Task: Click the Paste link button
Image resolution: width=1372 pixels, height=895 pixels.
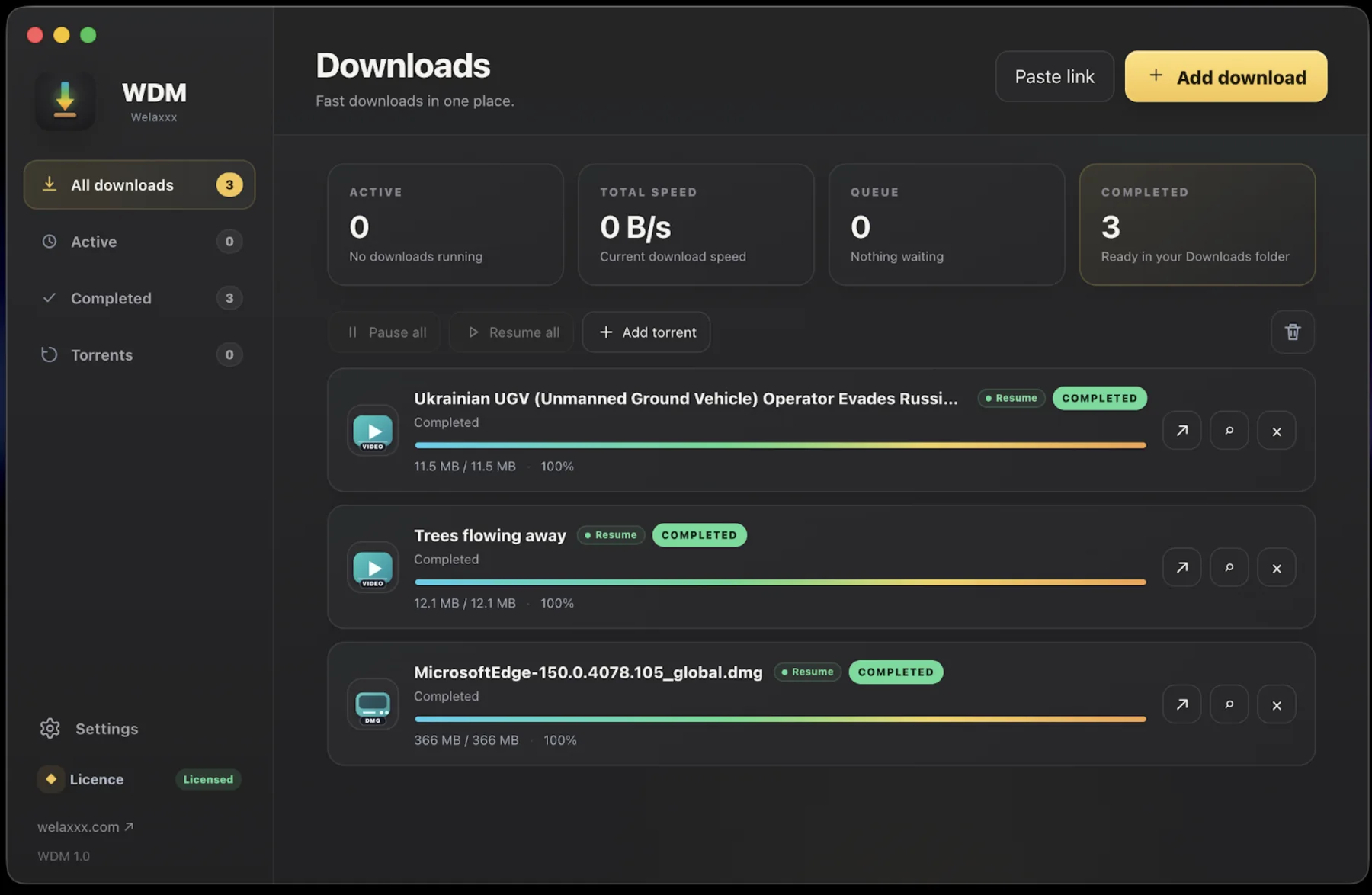Action: (x=1054, y=76)
